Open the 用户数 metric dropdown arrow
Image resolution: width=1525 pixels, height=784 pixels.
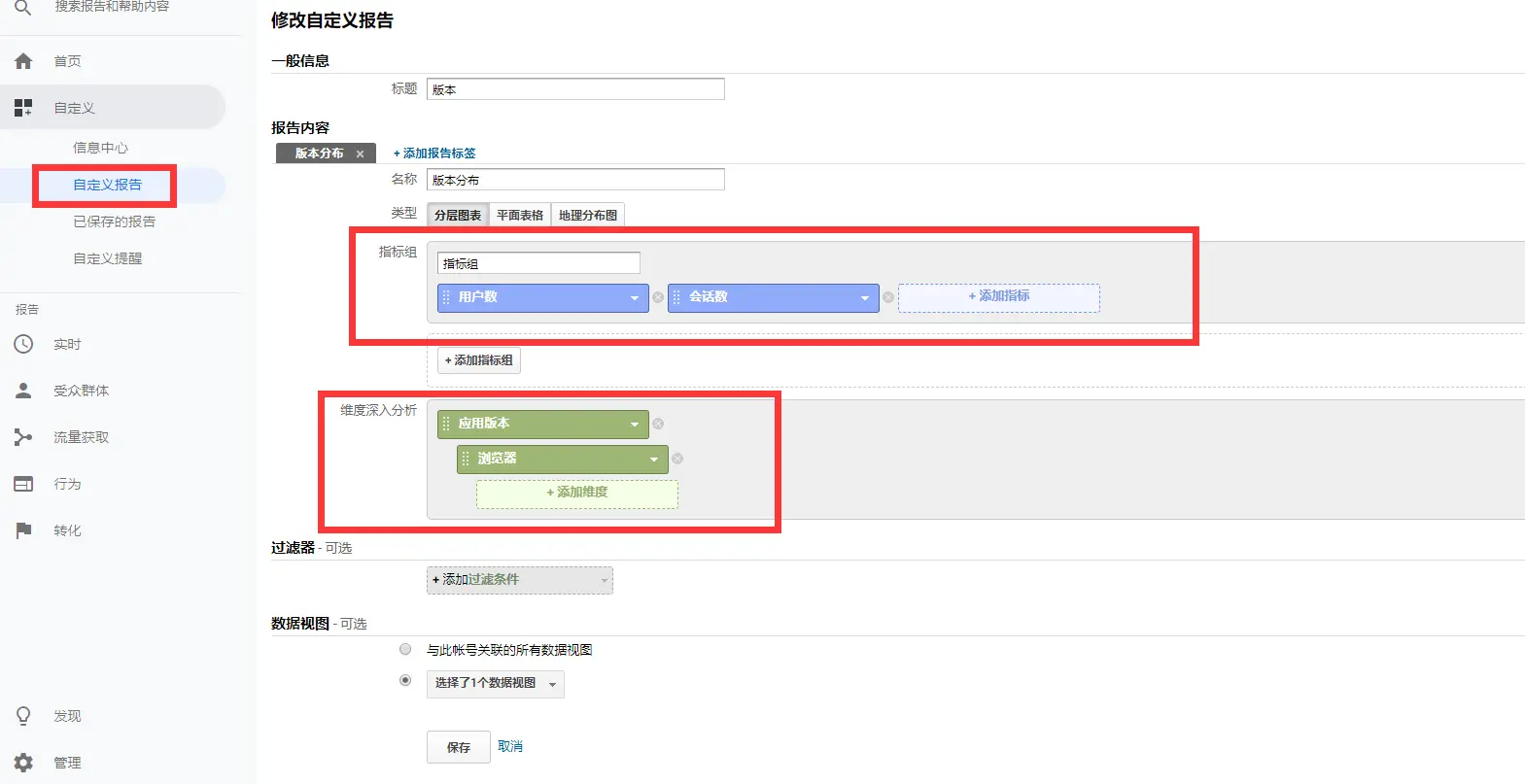(635, 298)
